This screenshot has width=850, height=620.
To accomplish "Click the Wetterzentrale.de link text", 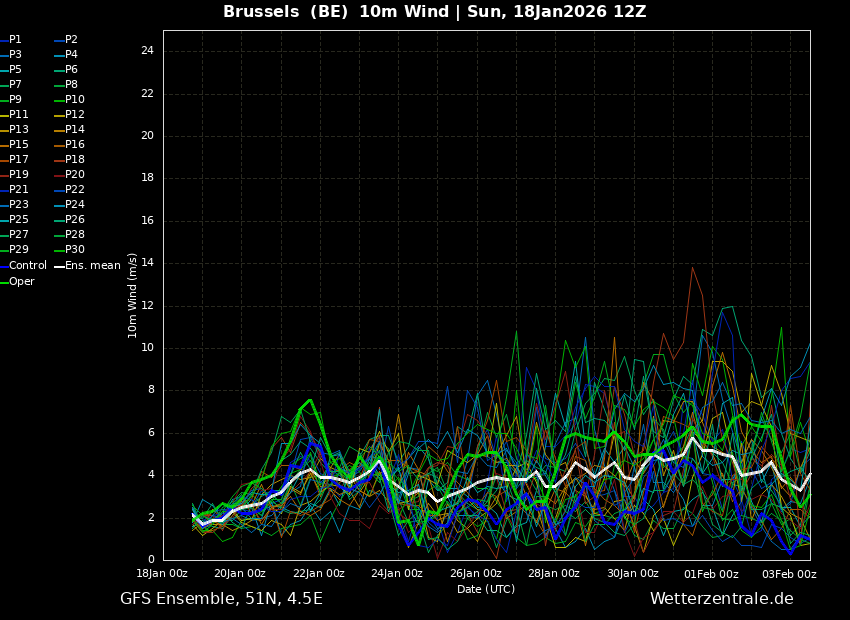I will click(x=721, y=599).
